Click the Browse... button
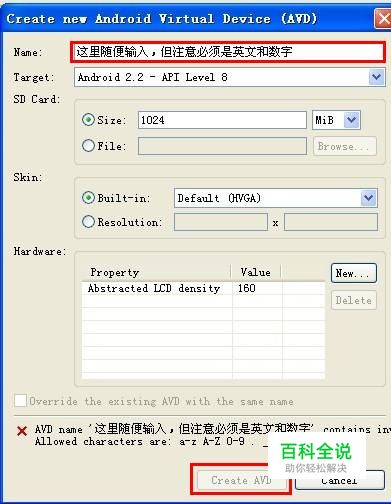Viewport: 391px width, 504px height. click(x=345, y=146)
